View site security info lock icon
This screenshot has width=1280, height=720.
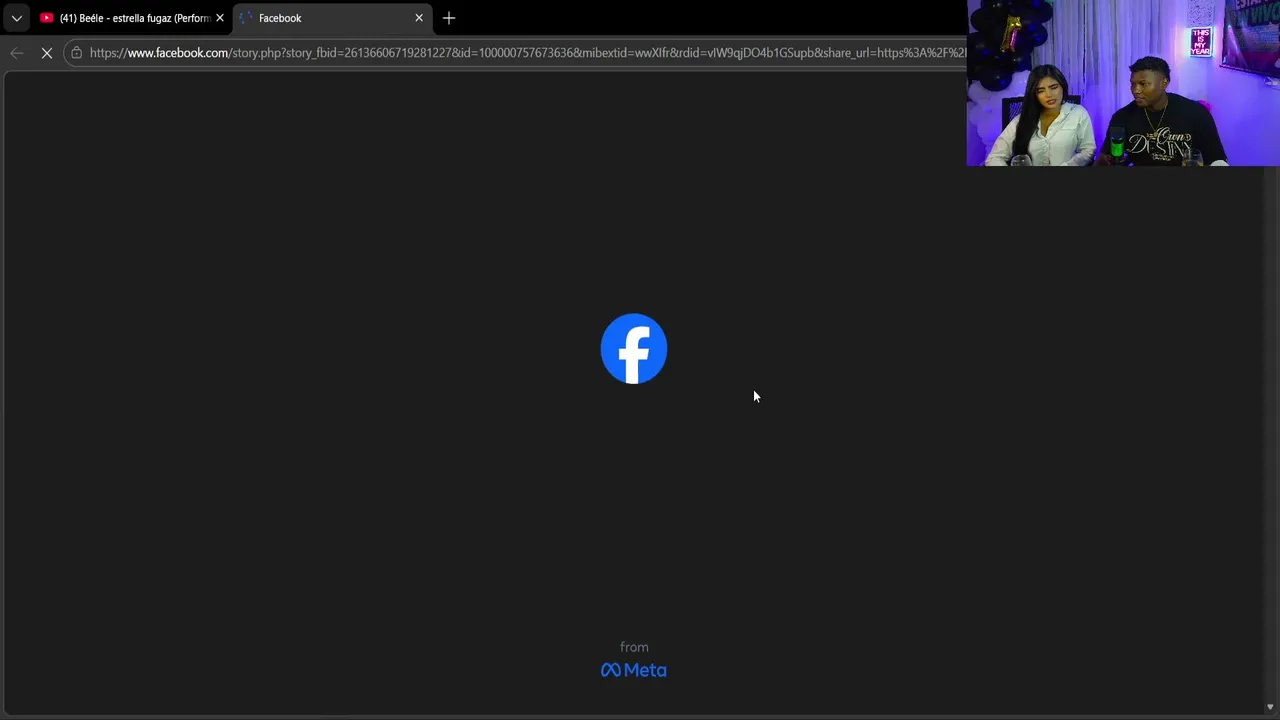tap(76, 53)
